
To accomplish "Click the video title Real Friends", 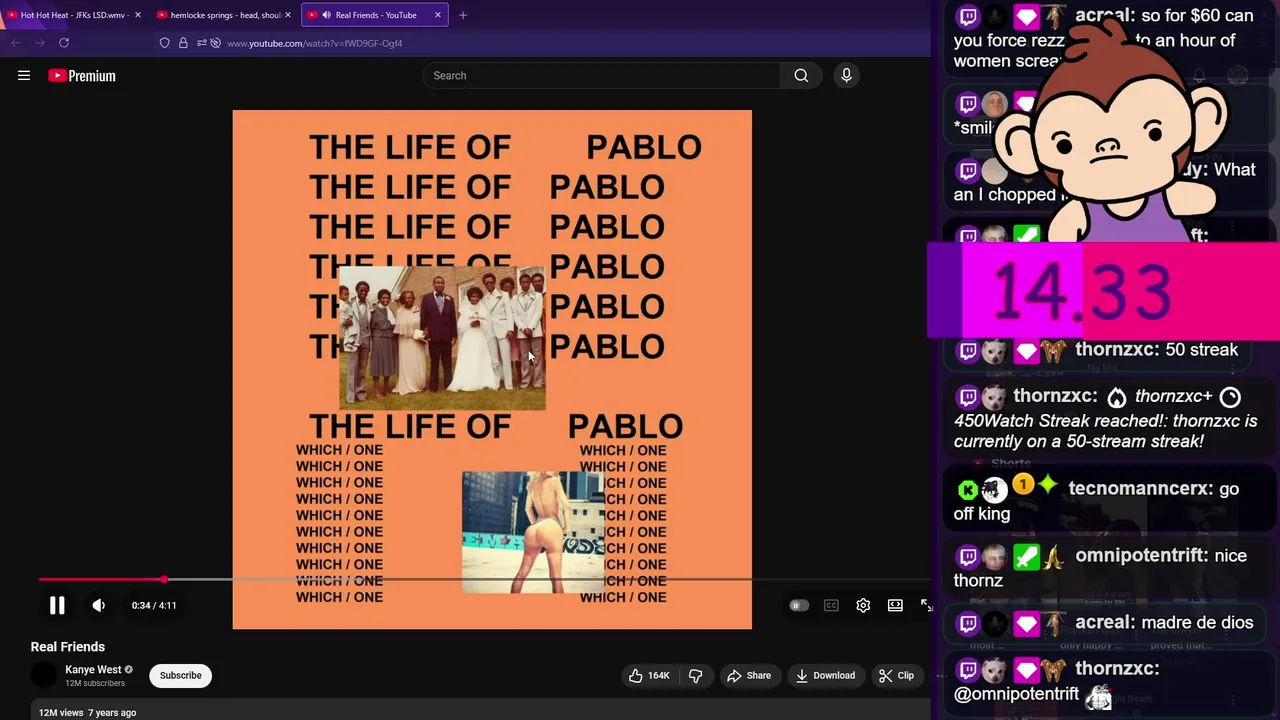I will coord(67,647).
